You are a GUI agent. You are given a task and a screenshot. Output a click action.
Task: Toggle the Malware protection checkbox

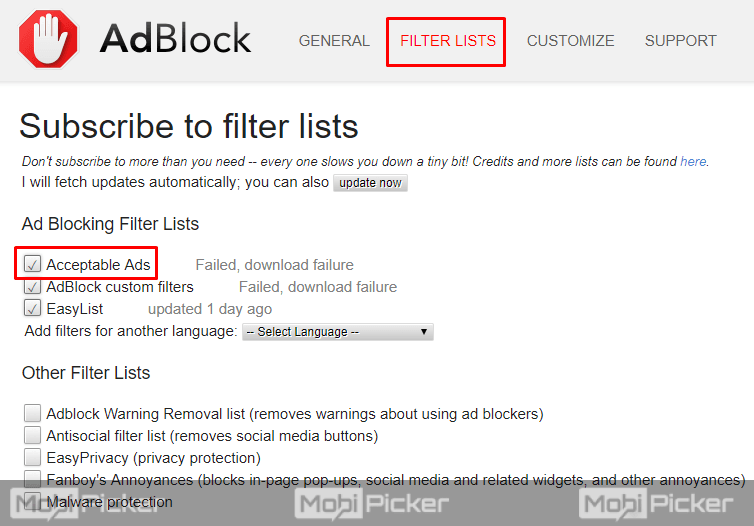pos(32,501)
